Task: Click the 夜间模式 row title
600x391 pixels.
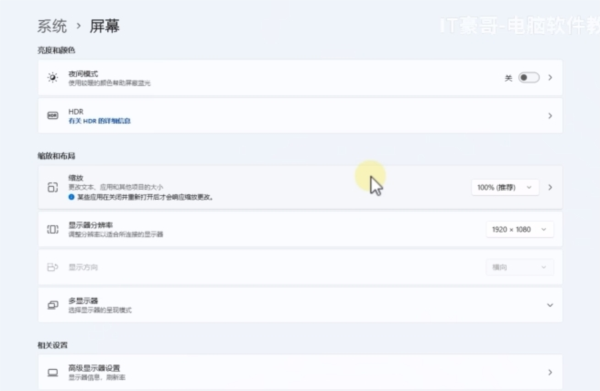Action: coord(83,74)
